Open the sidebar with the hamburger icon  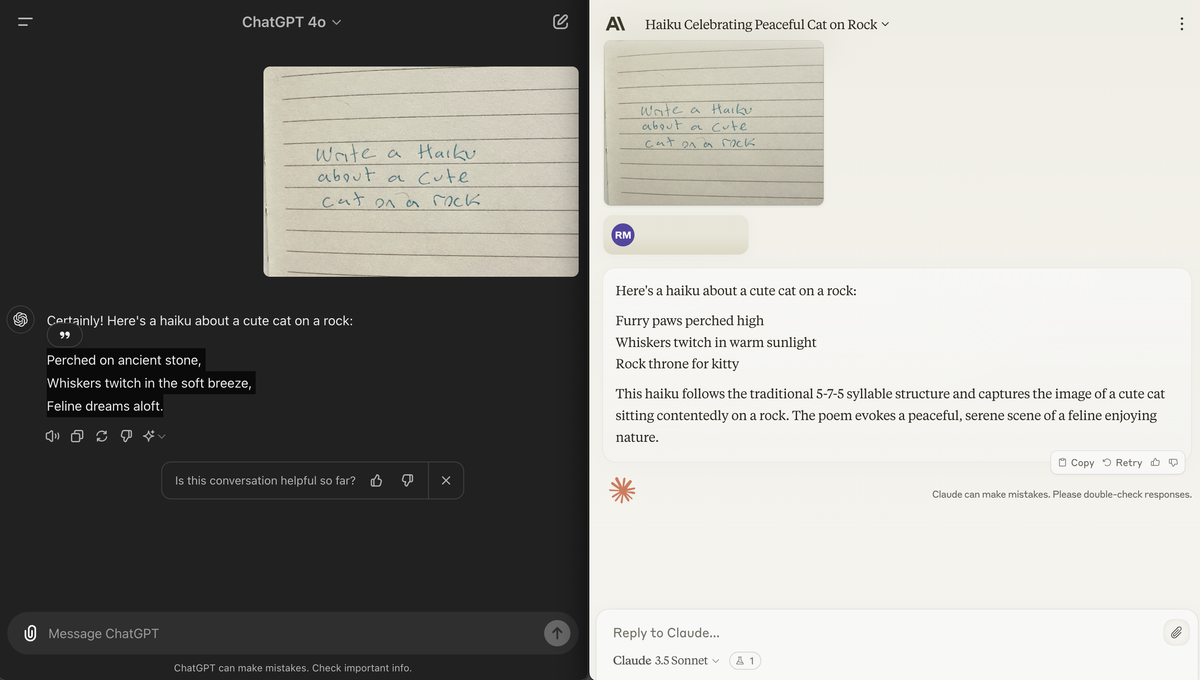pyautogui.click(x=24, y=20)
